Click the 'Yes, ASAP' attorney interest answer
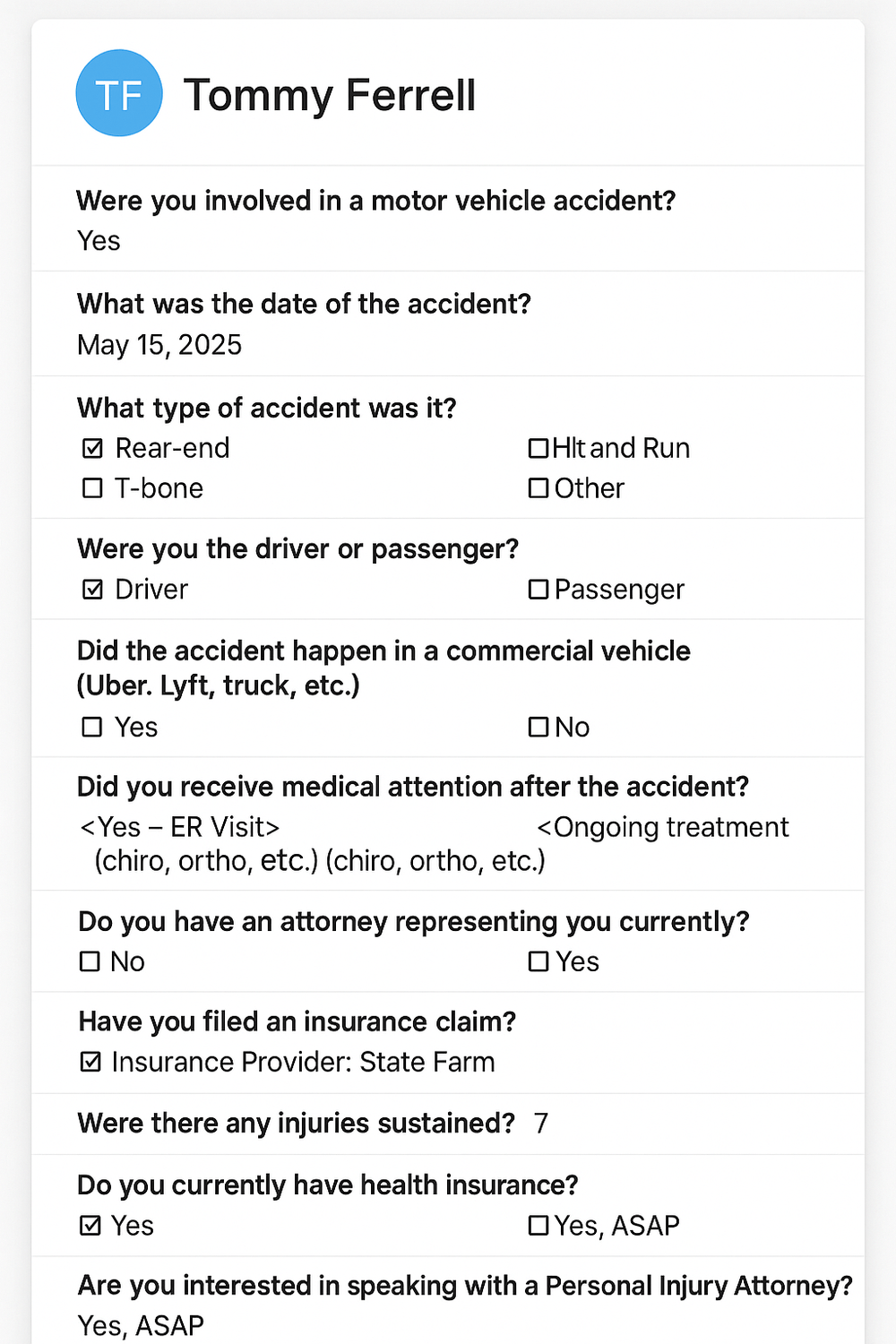The width and height of the screenshot is (896, 1344). coord(141,1325)
